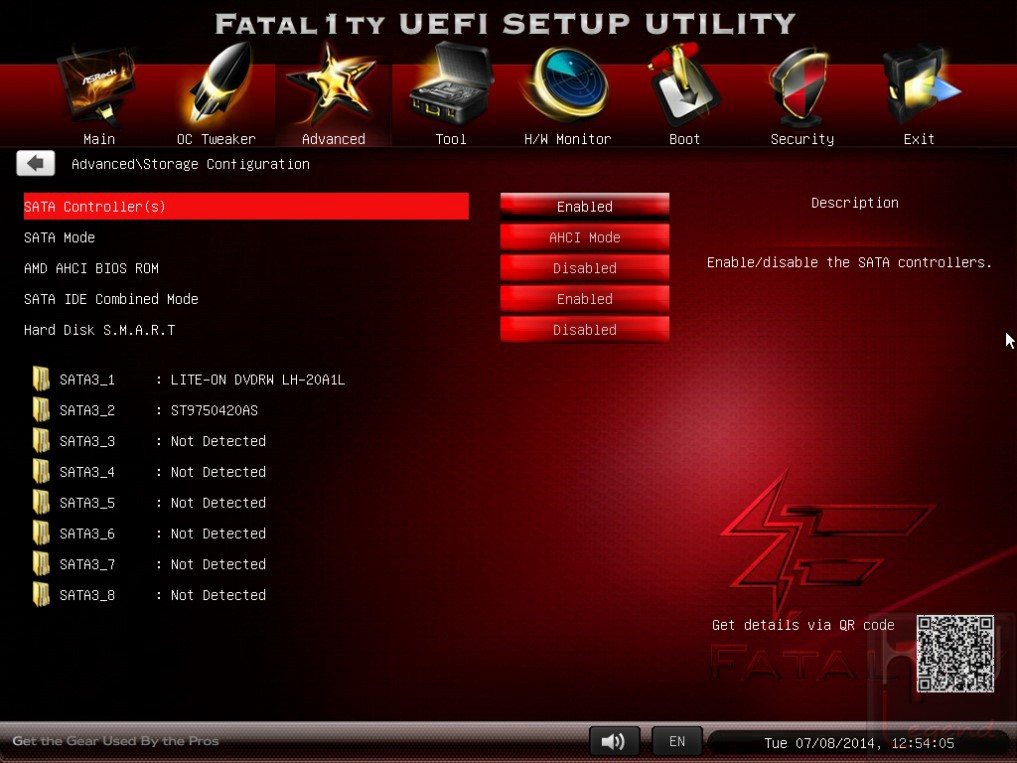Screen dimensions: 1017x763
Task: Select the SATA3_7 port label
Action: (87, 564)
